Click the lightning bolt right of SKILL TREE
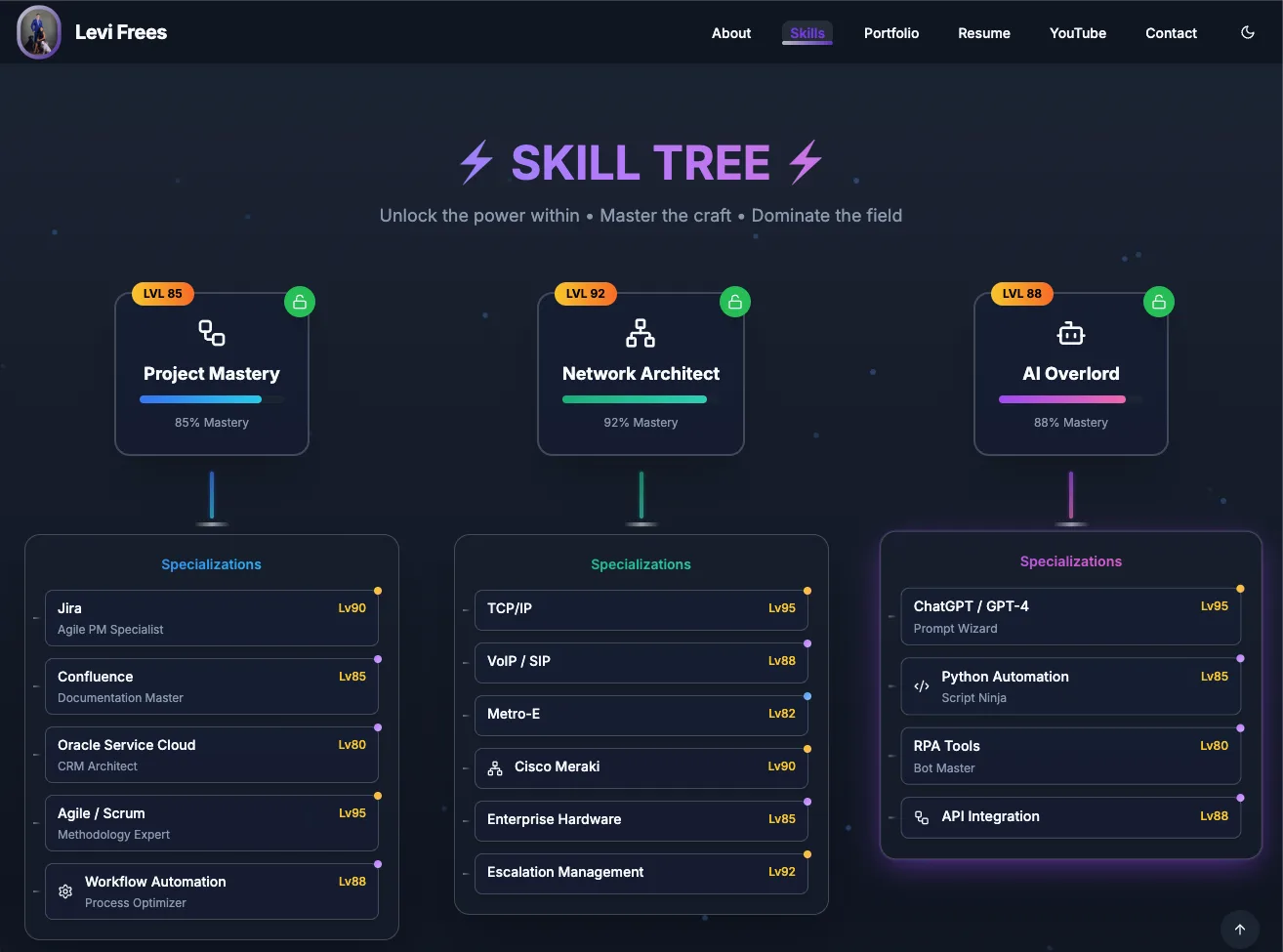This screenshot has height=952, width=1283. pyautogui.click(x=806, y=162)
